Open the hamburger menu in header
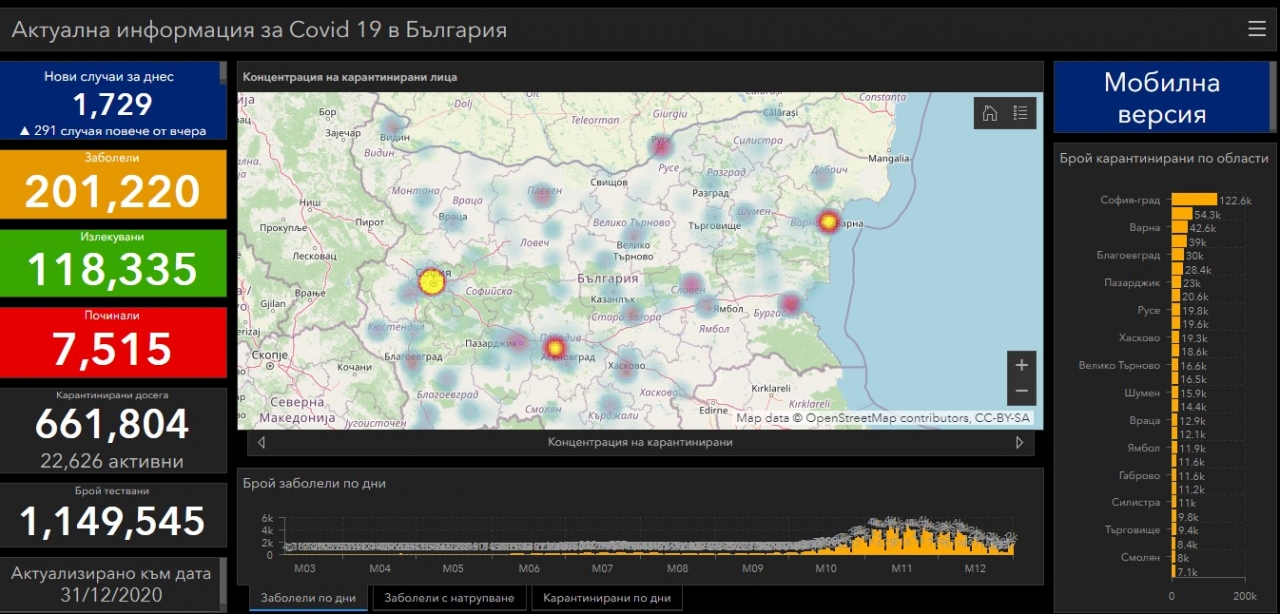The image size is (1280, 614). click(1256, 29)
